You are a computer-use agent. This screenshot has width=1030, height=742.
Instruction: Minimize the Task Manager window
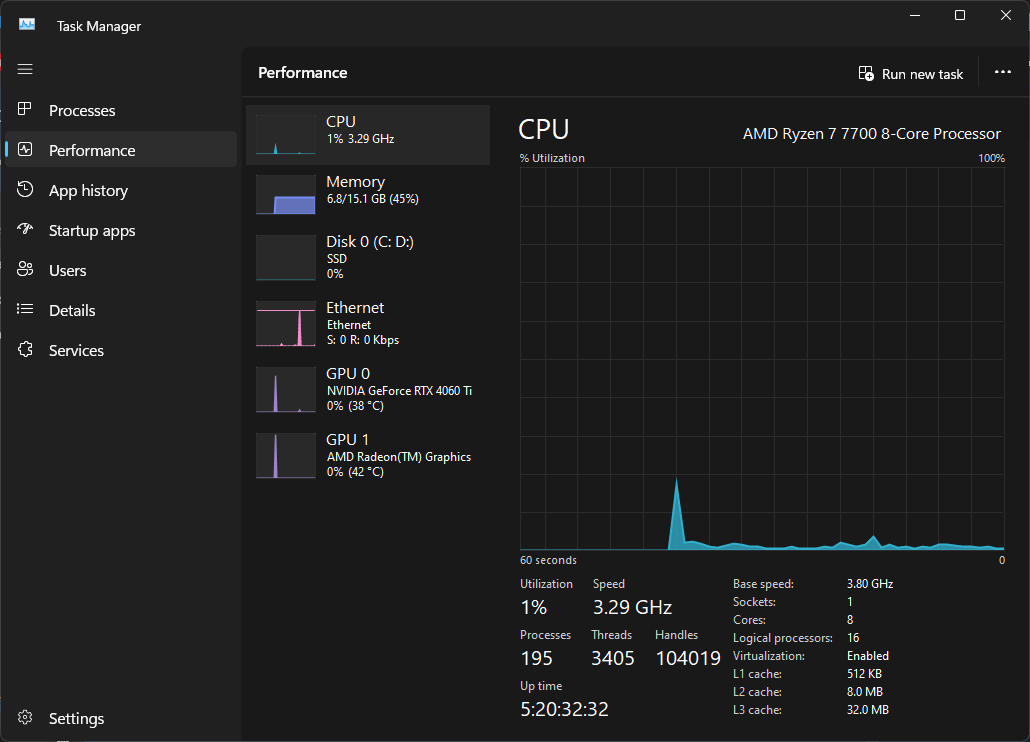click(x=914, y=15)
